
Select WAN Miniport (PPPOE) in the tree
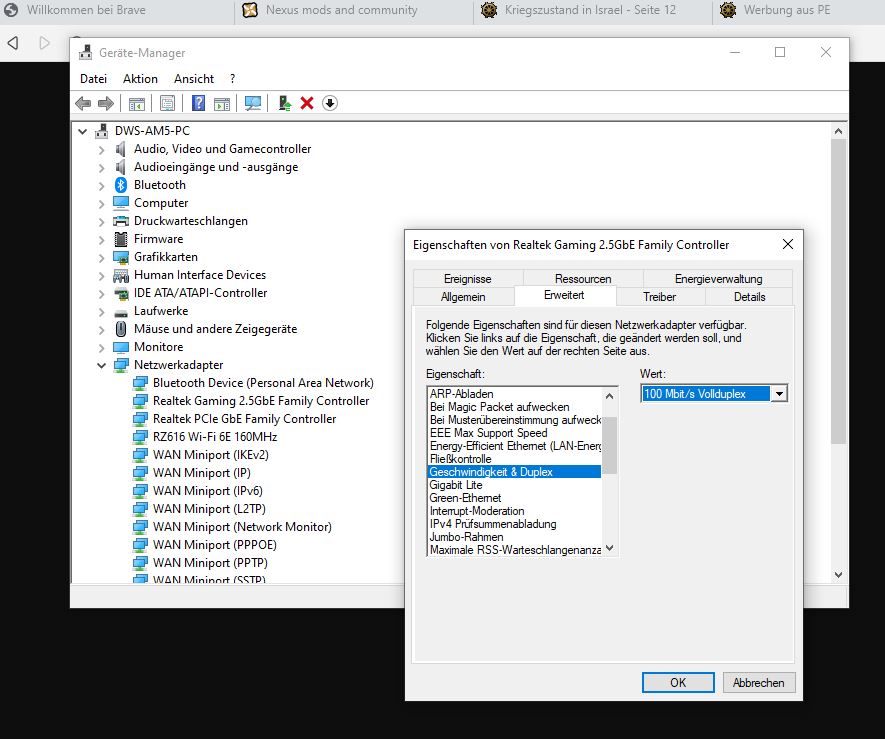tap(214, 545)
